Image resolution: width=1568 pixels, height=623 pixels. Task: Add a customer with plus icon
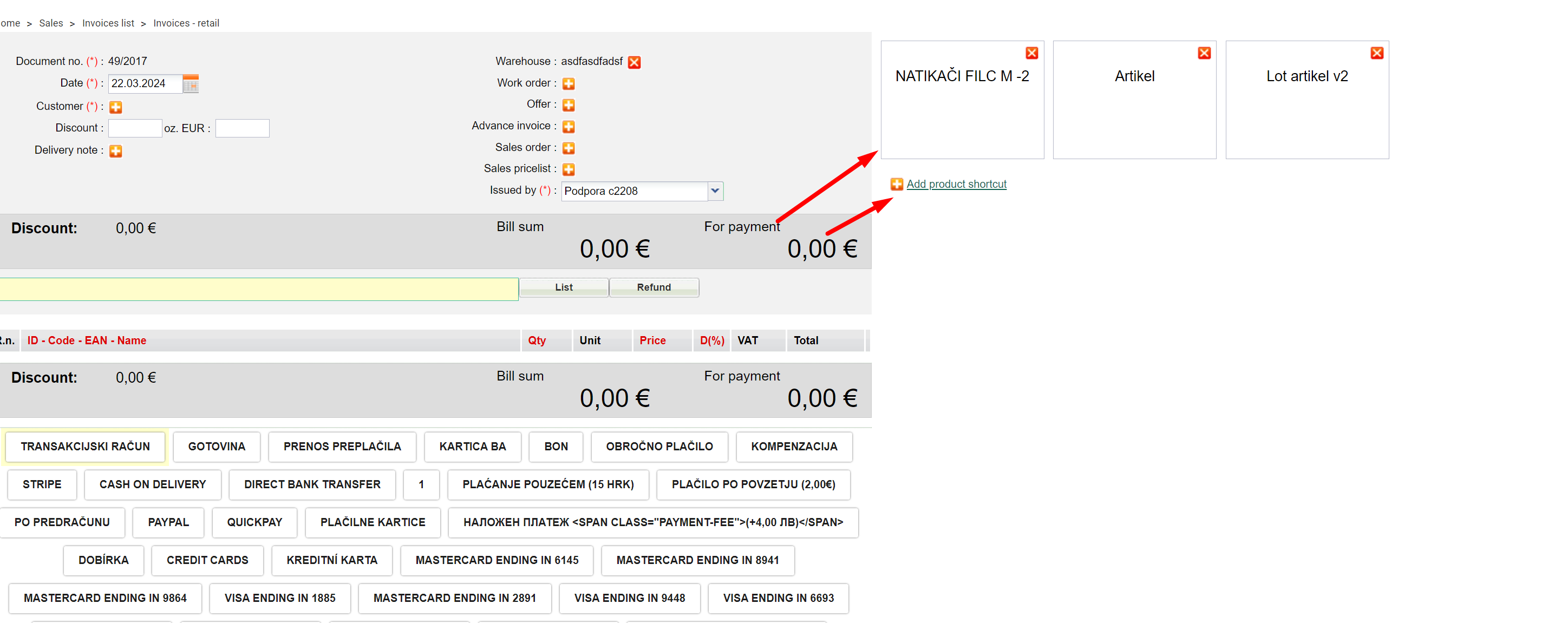pyautogui.click(x=116, y=107)
